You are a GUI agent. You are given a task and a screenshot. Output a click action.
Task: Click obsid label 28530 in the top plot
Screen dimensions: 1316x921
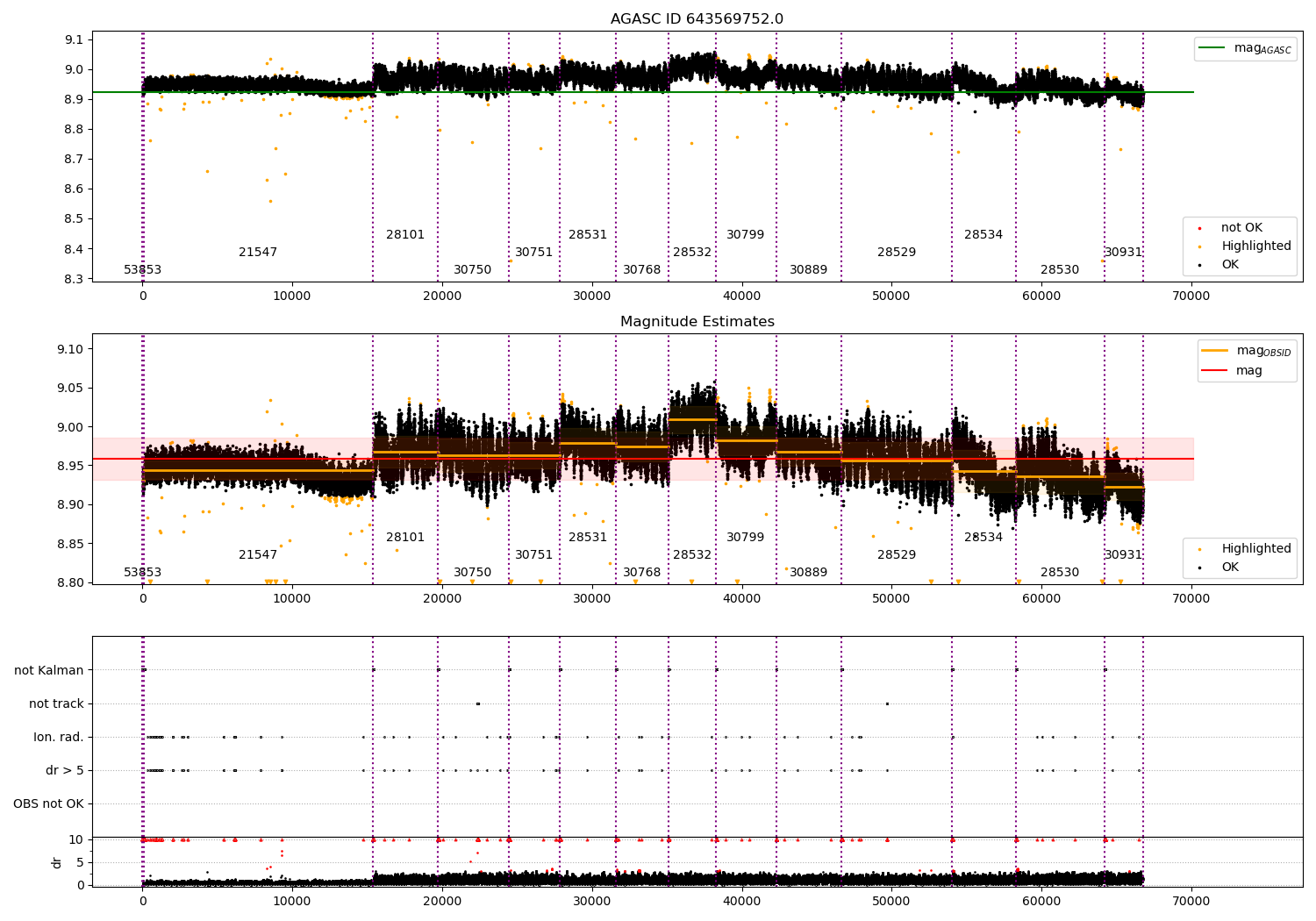tap(1060, 270)
